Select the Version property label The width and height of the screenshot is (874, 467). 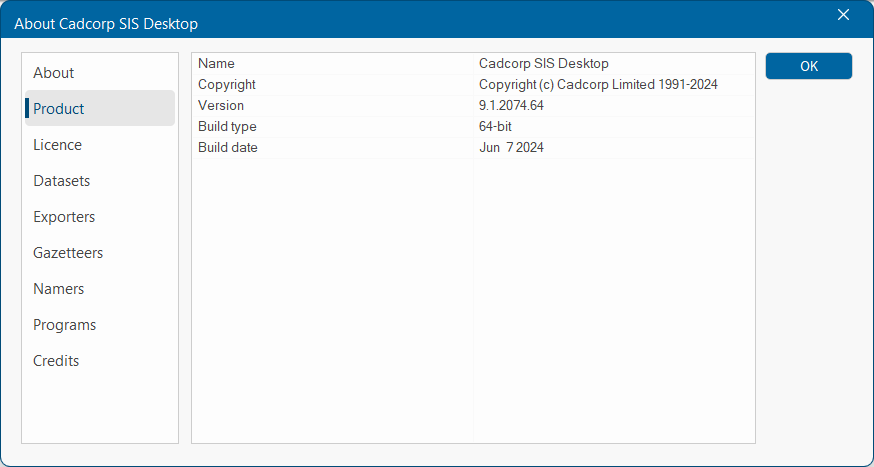click(221, 106)
